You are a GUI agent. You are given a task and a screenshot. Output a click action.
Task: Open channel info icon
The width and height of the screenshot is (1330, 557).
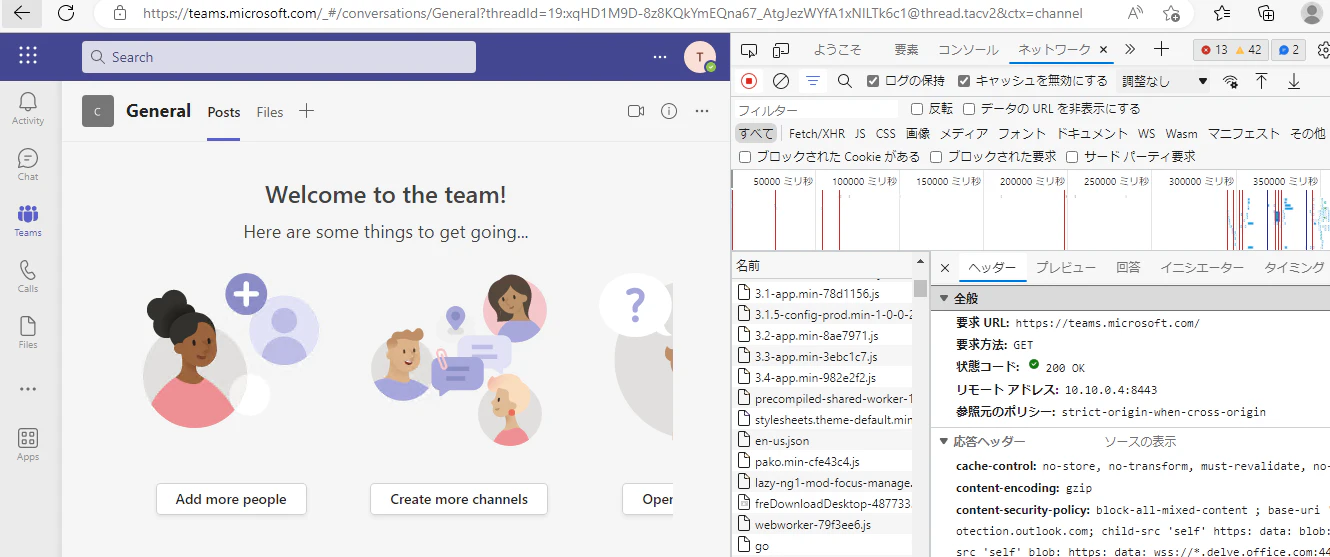coord(670,111)
